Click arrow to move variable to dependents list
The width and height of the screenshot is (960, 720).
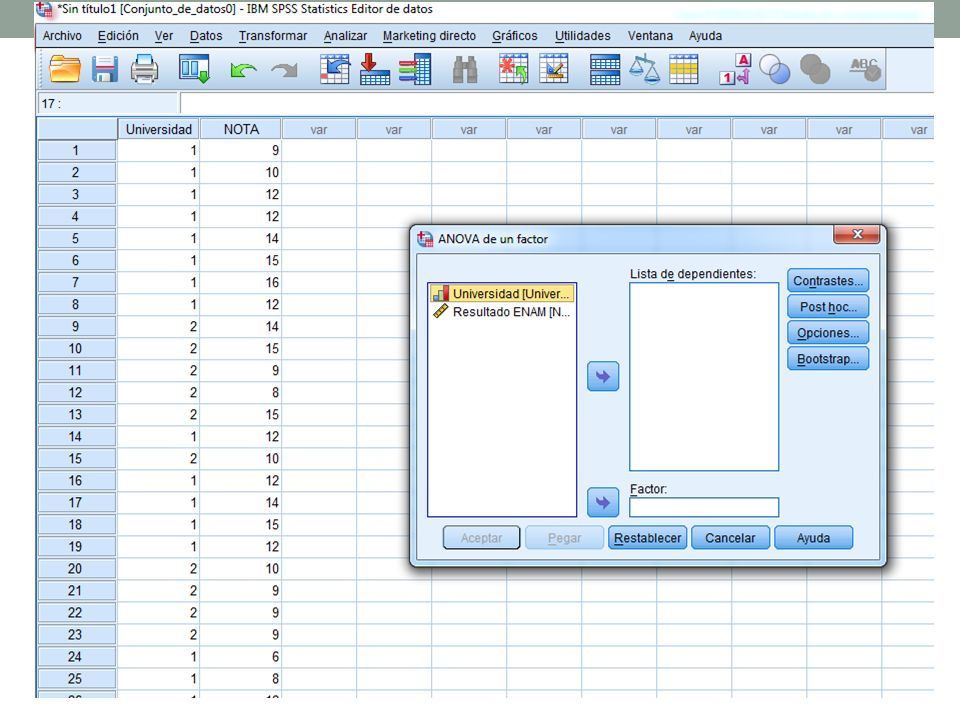tap(603, 376)
